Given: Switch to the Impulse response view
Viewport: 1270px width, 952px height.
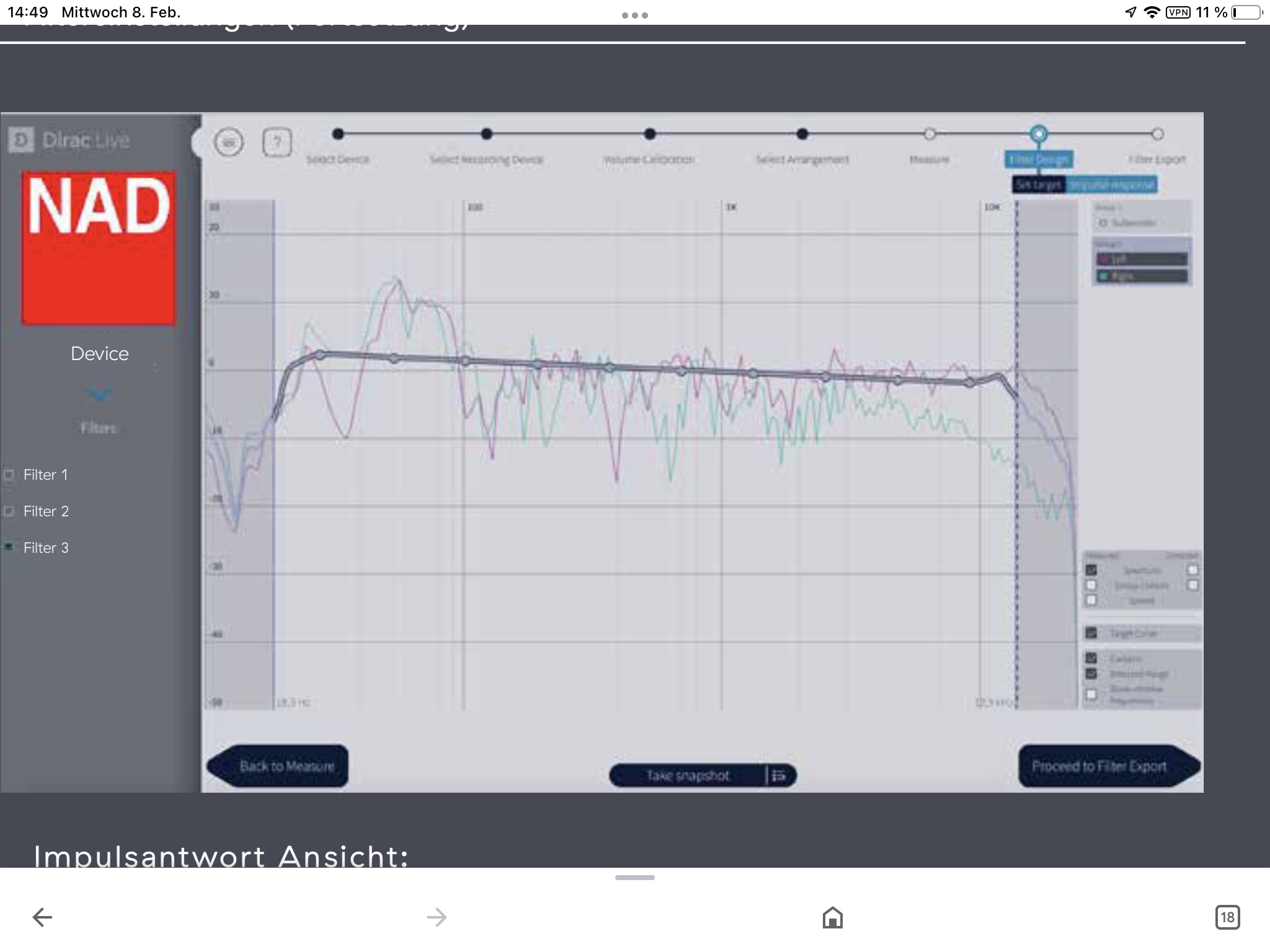Looking at the screenshot, I should click(x=1111, y=185).
